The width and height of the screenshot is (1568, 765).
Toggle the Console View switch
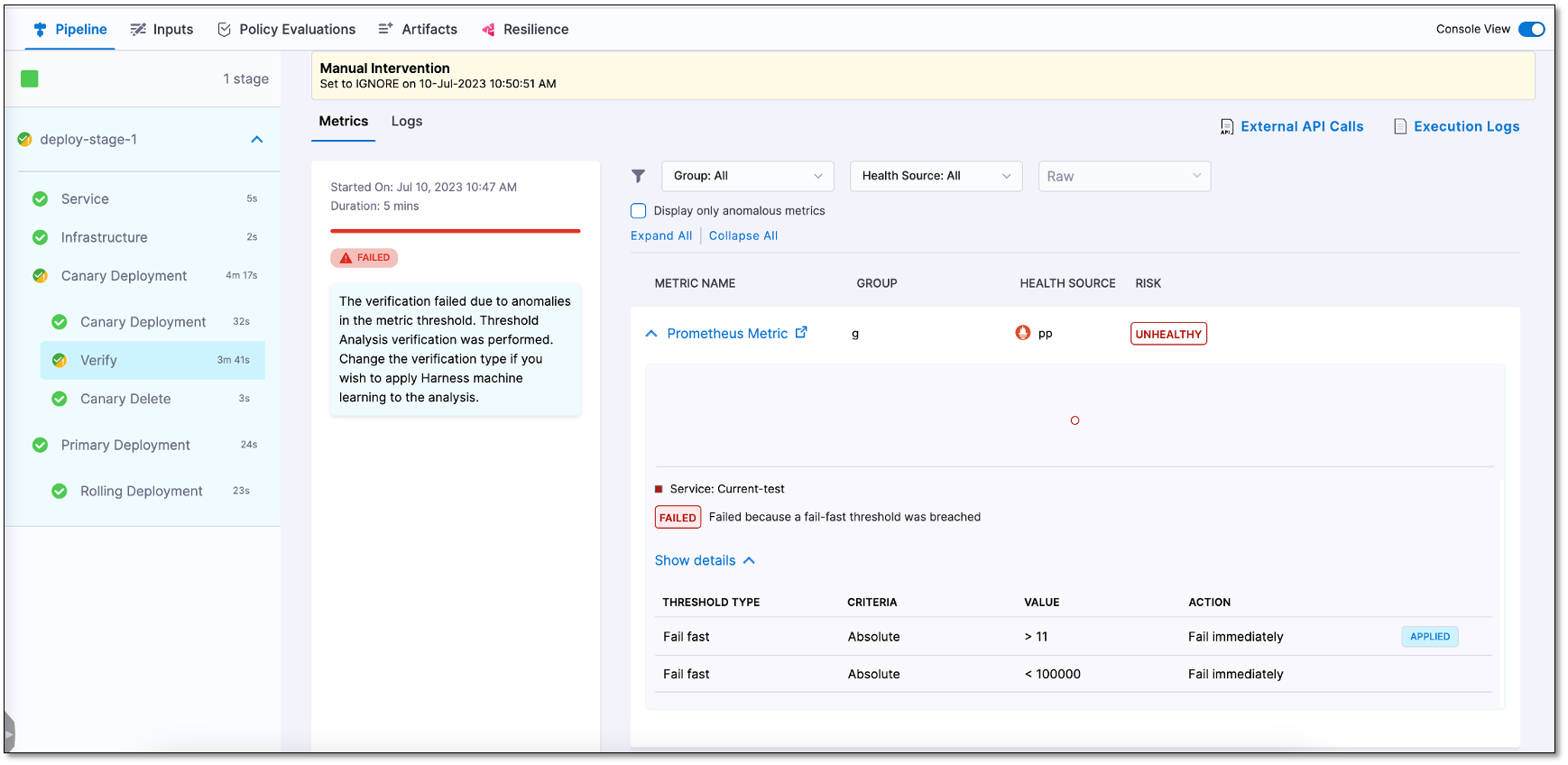(x=1531, y=29)
